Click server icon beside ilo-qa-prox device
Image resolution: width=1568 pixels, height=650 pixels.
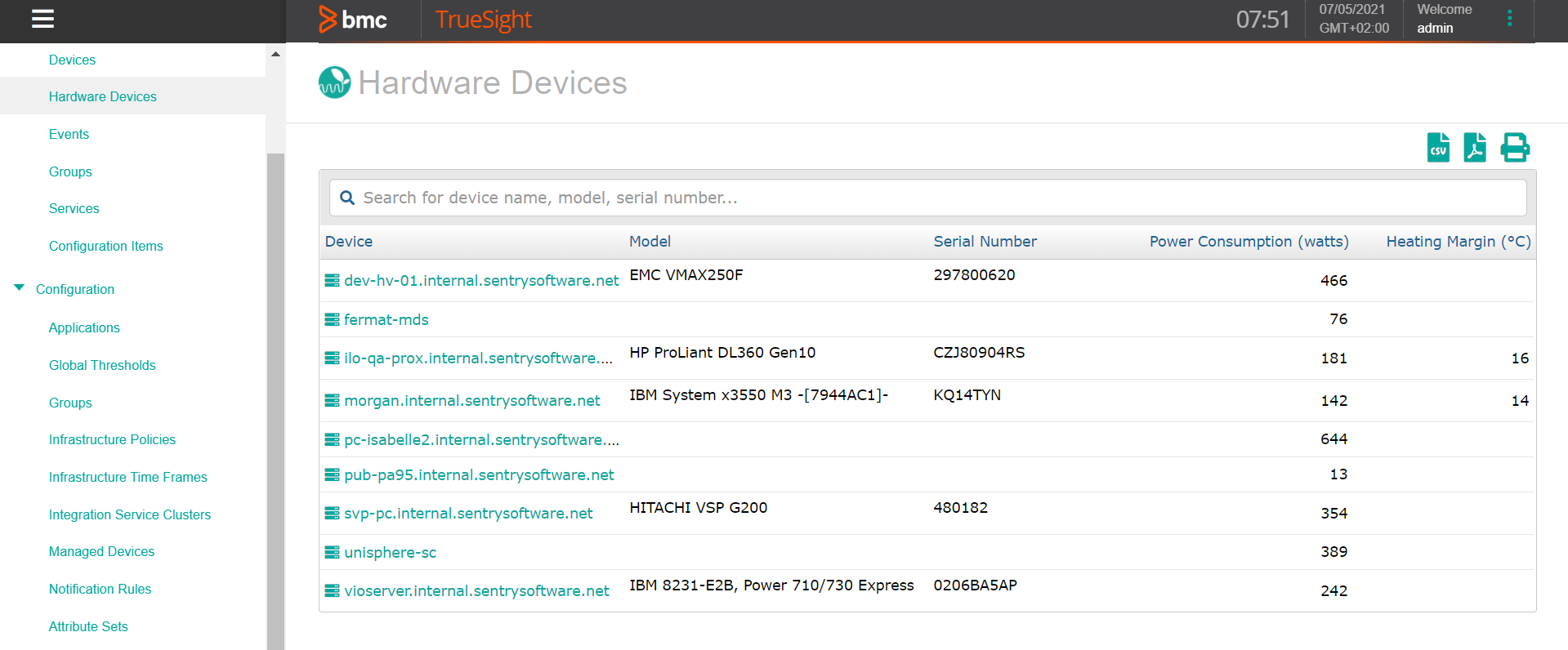pyautogui.click(x=332, y=358)
